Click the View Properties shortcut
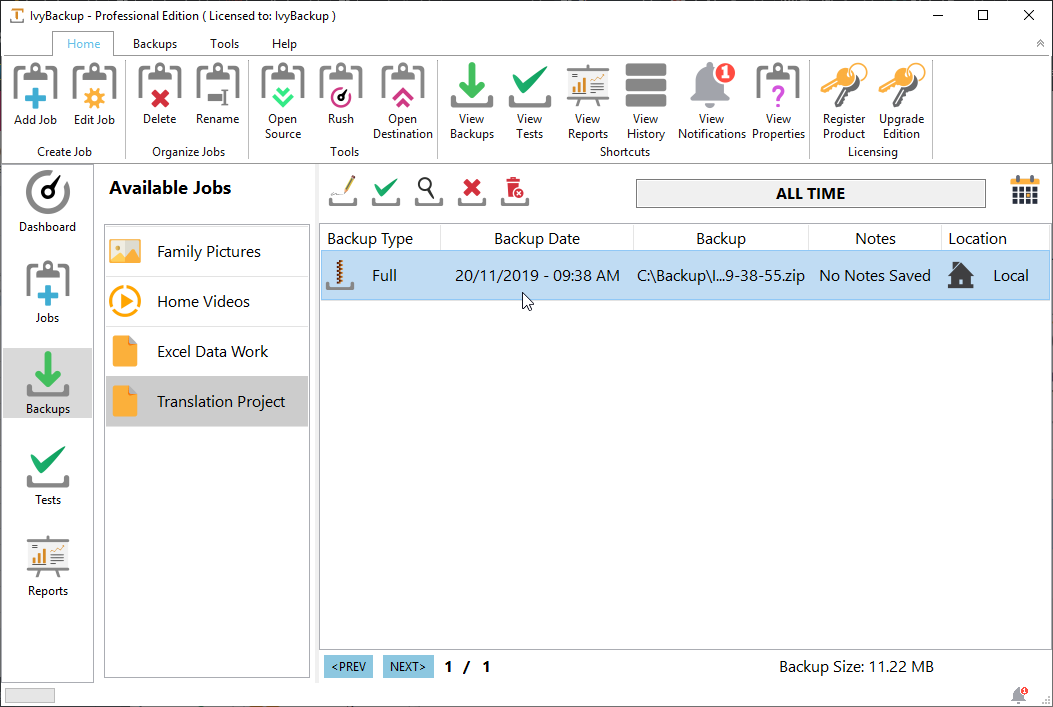The width and height of the screenshot is (1053, 707). pyautogui.click(x=778, y=101)
